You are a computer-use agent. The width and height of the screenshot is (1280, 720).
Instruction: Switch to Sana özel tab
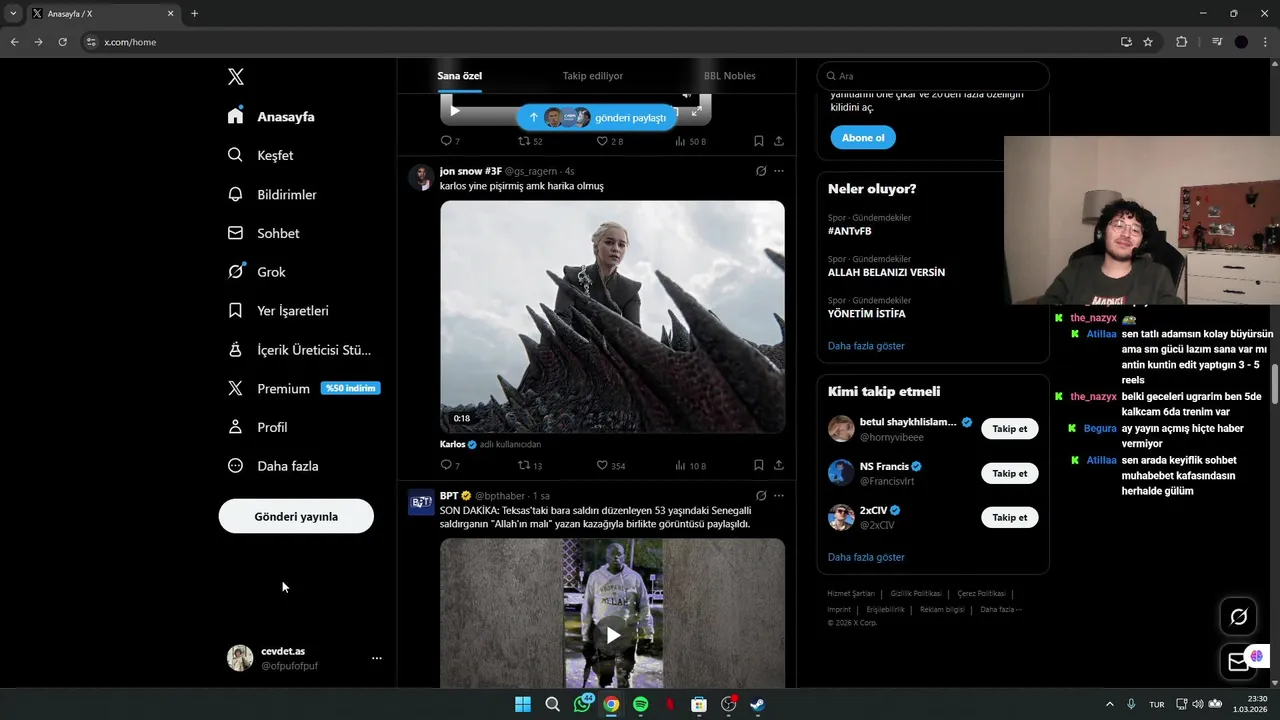(x=459, y=76)
